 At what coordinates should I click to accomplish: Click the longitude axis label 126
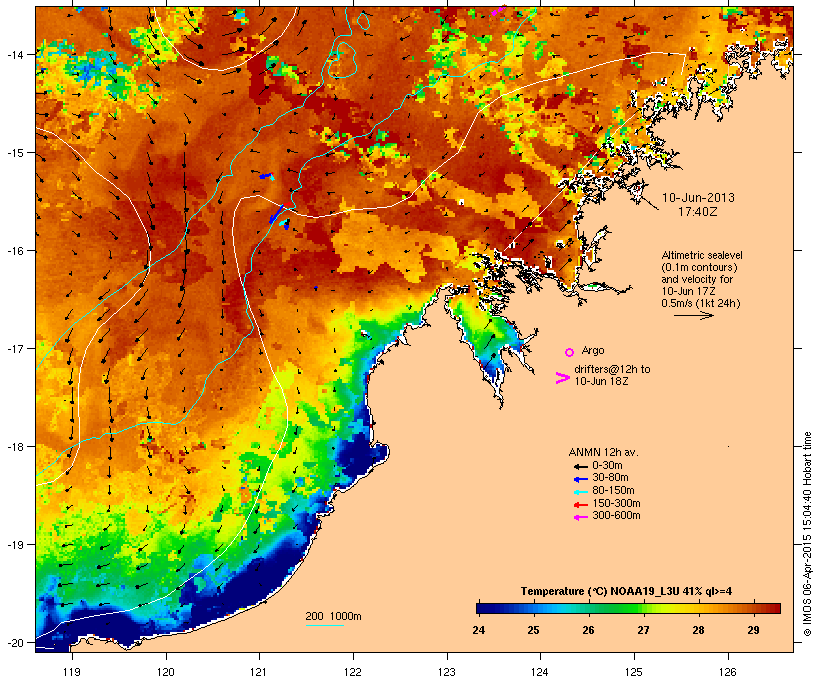[x=727, y=672]
